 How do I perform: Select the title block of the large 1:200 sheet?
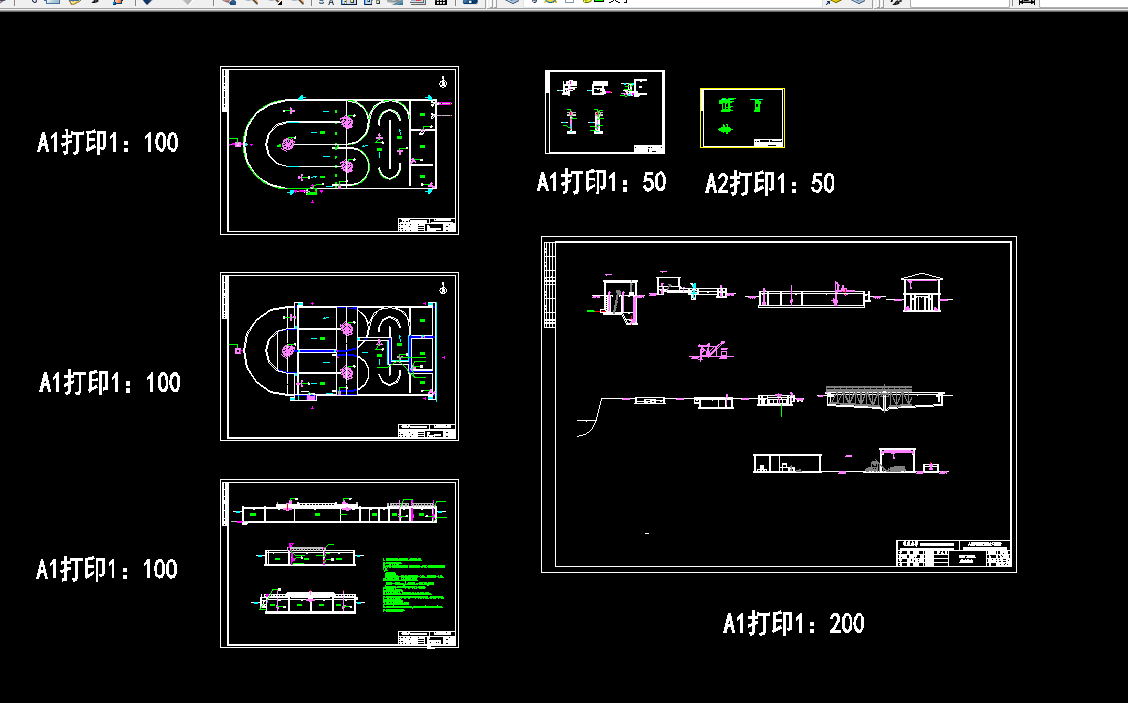tap(953, 553)
